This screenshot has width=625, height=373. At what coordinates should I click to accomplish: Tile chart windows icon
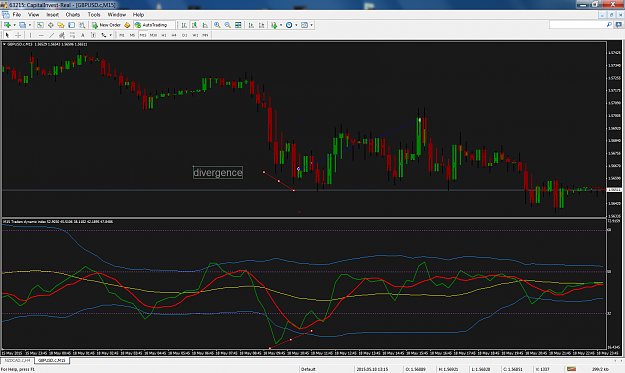tap(238, 25)
